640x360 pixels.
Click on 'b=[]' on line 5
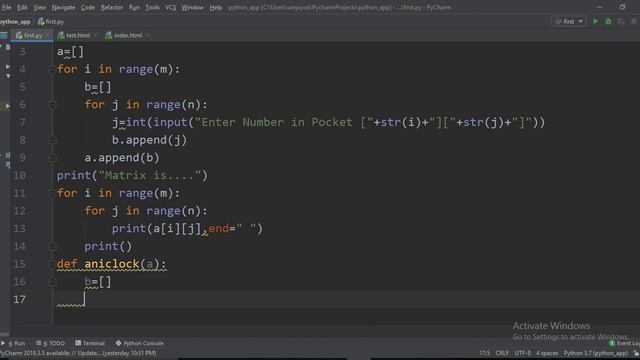coord(98,87)
